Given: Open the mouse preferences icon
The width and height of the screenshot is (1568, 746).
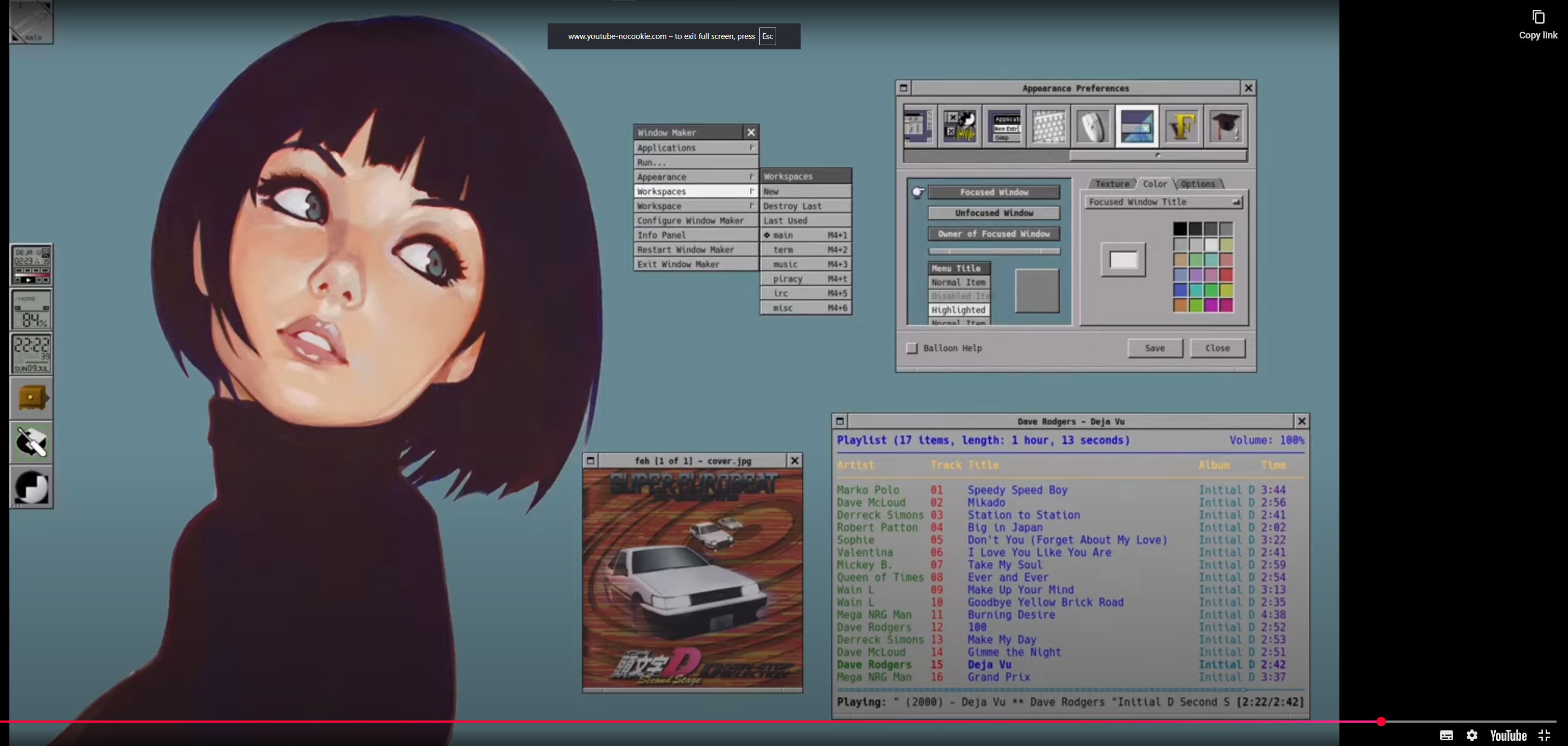Looking at the screenshot, I should click(x=1093, y=126).
